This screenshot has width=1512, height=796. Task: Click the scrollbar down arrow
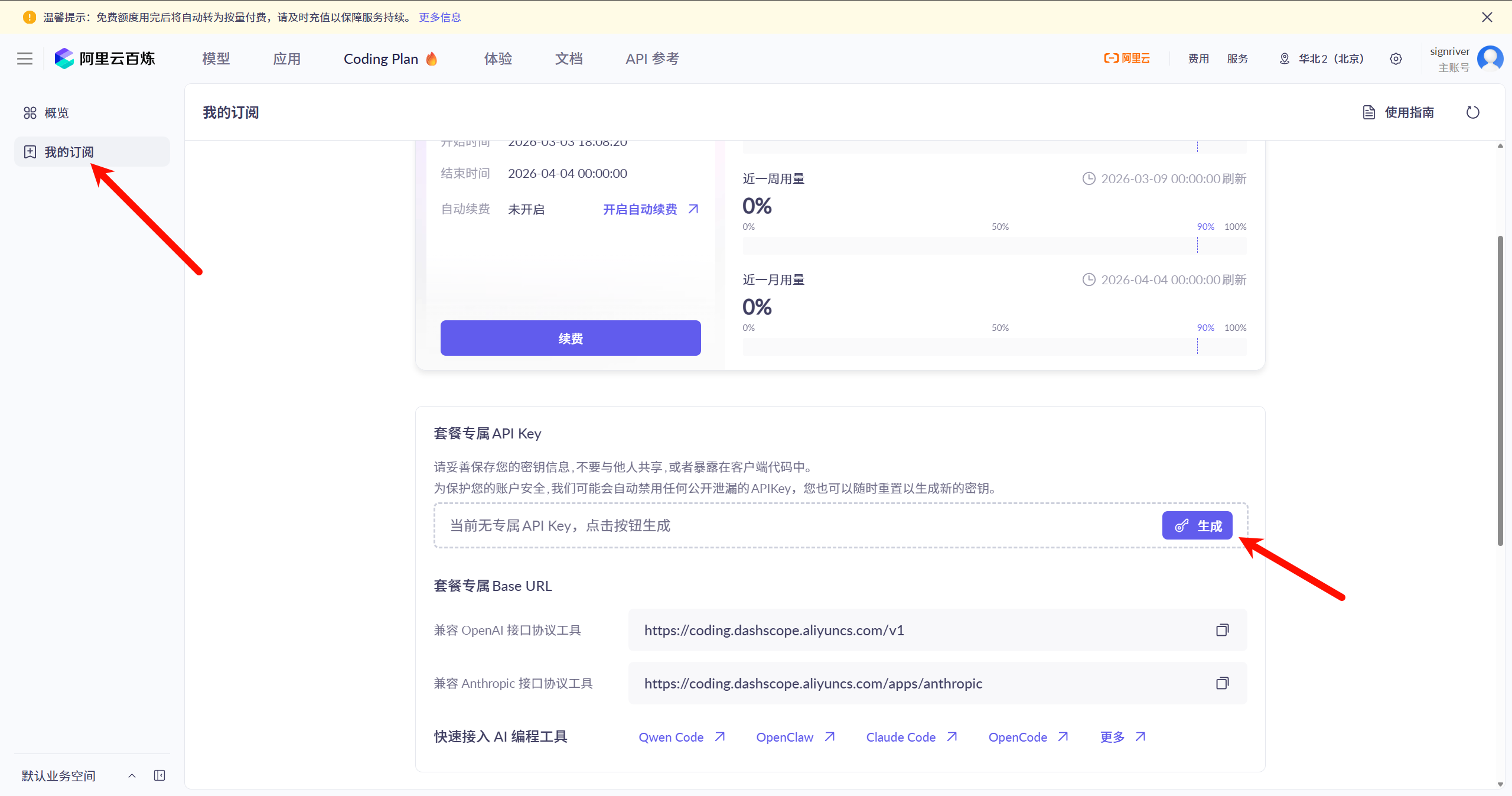coord(1500,785)
